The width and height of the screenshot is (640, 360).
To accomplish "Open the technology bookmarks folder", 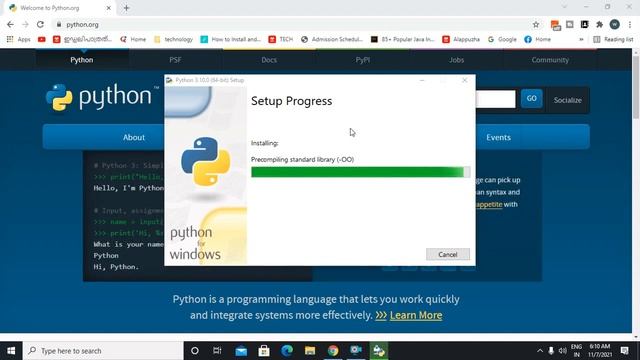I will 173,39.
